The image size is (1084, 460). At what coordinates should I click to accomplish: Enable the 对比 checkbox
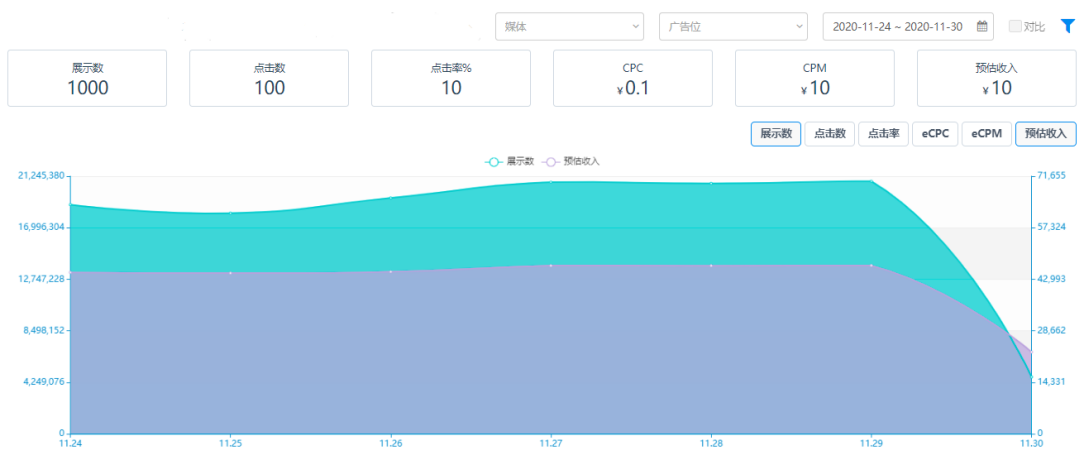[x=1014, y=27]
